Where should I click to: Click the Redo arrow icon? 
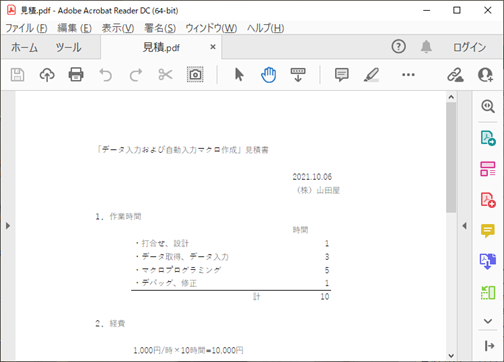pyautogui.click(x=136, y=75)
